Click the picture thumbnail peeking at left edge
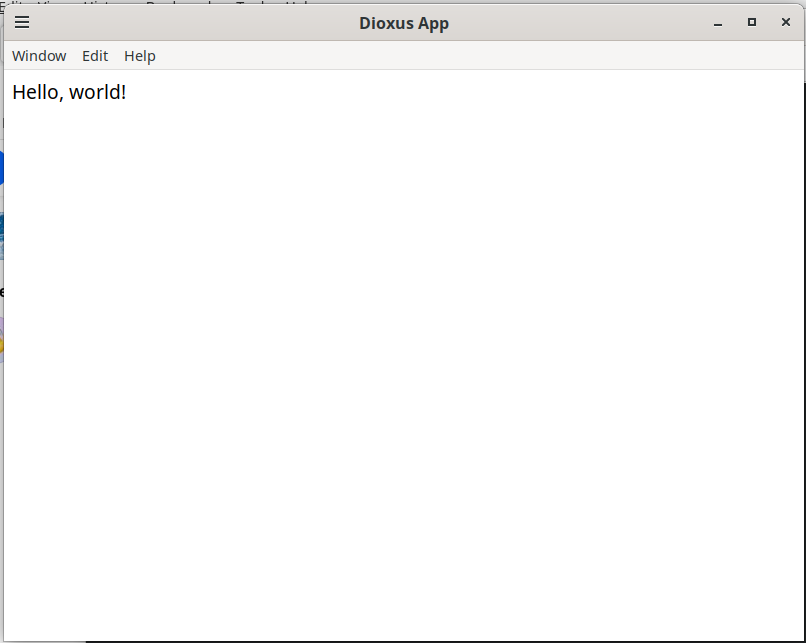 click(1, 236)
